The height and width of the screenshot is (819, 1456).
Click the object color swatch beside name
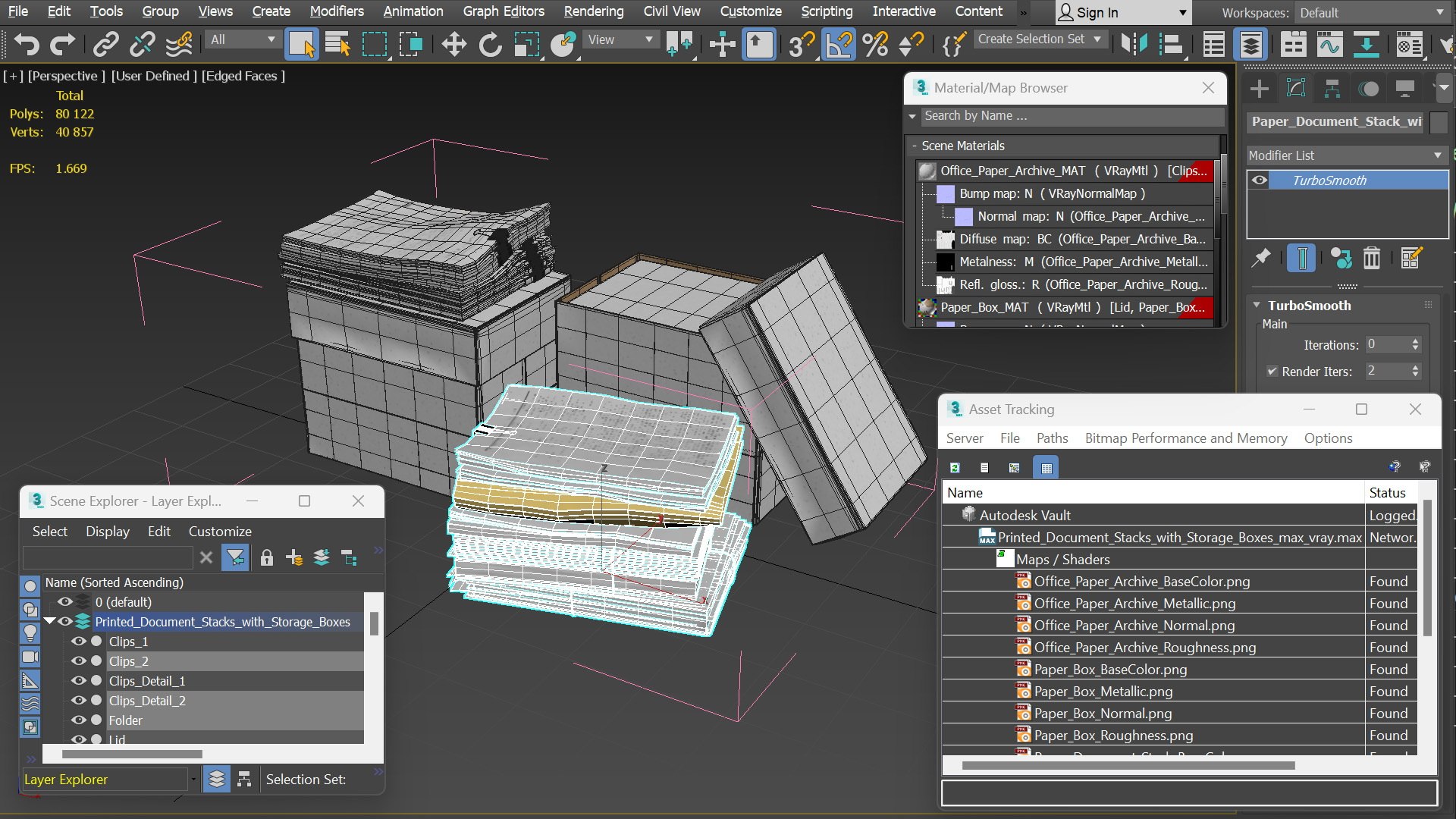(1439, 122)
